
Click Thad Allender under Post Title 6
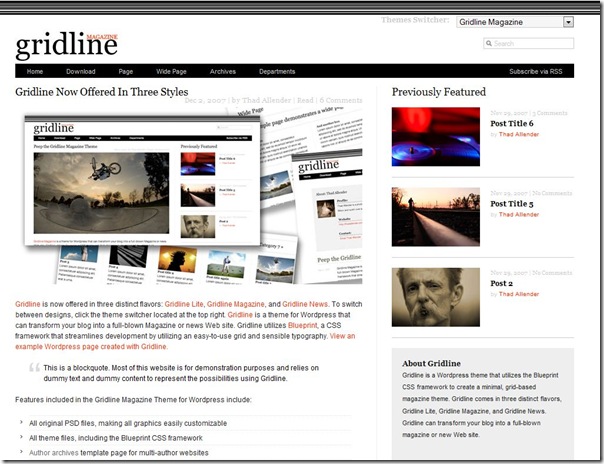tap(518, 134)
